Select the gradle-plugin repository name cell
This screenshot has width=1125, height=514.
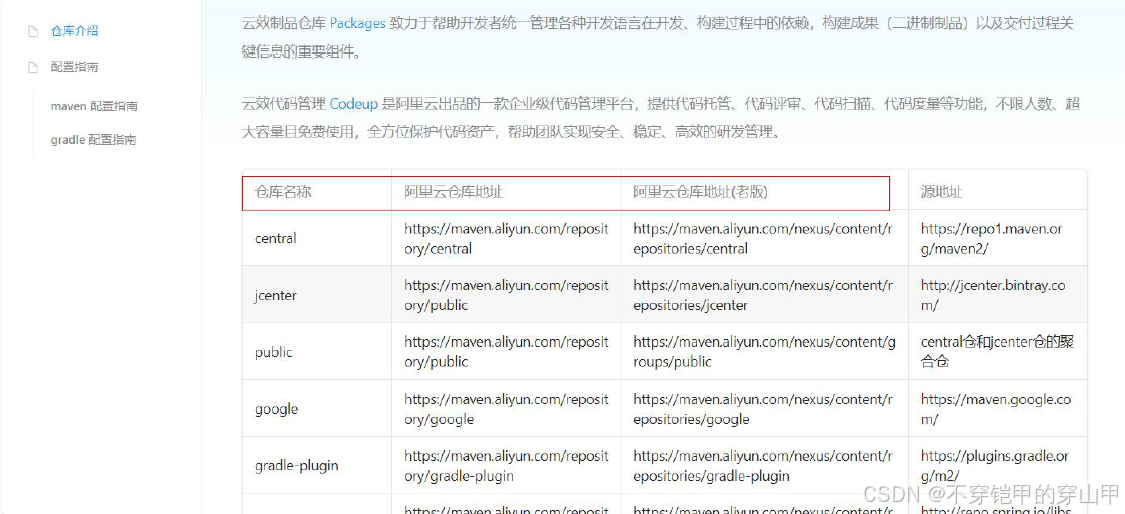(296, 466)
